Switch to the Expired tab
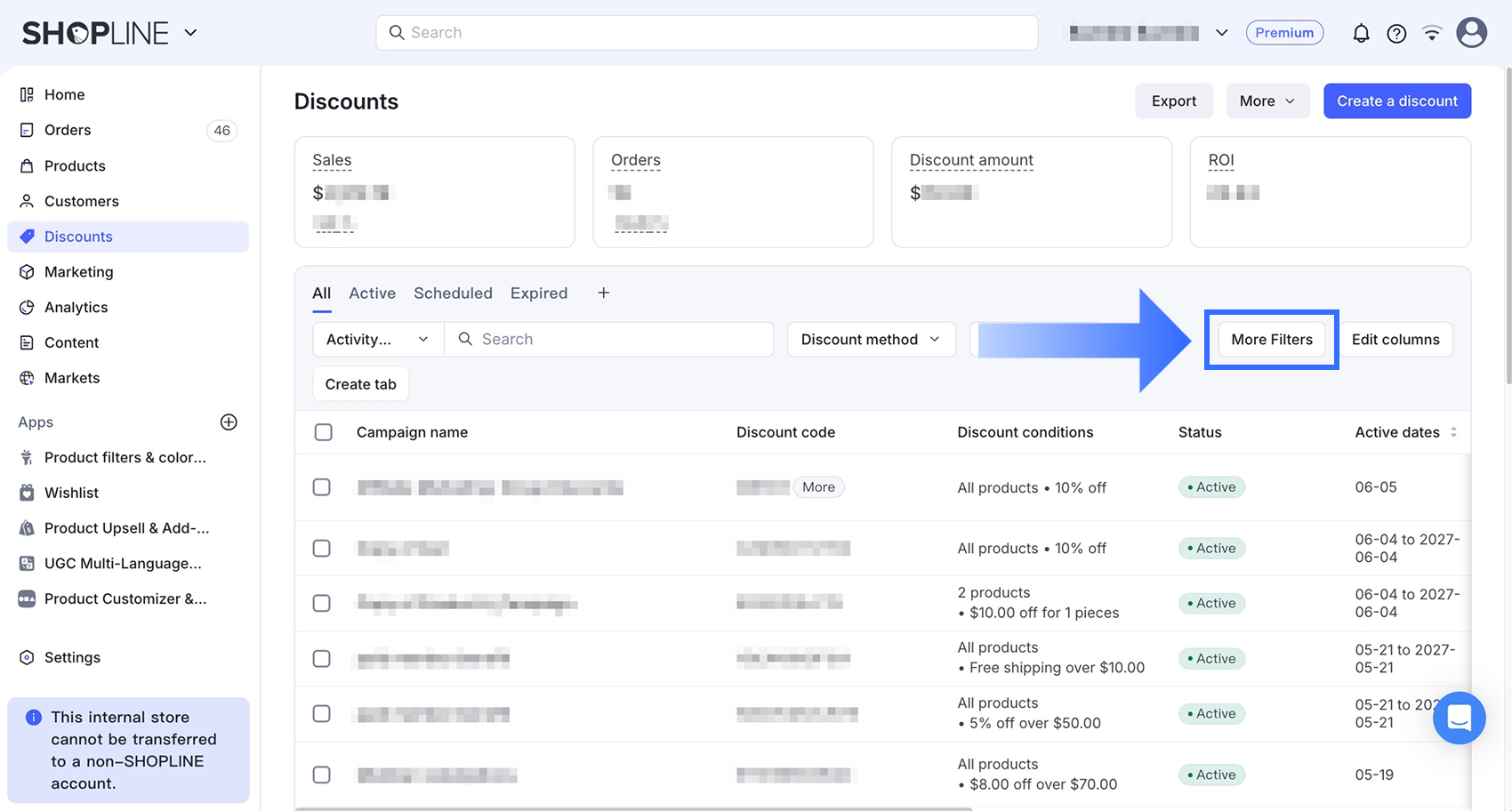The image size is (1512, 811). click(x=539, y=293)
